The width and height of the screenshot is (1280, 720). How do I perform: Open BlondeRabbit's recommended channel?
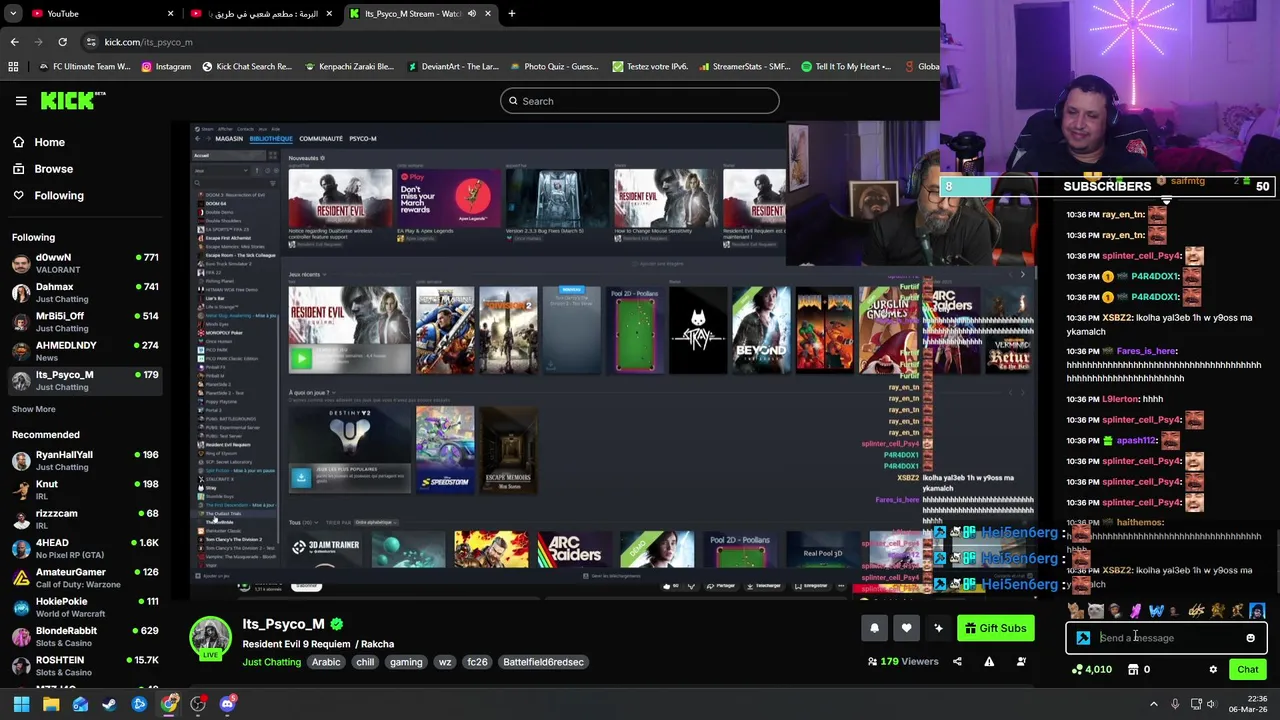[85, 636]
